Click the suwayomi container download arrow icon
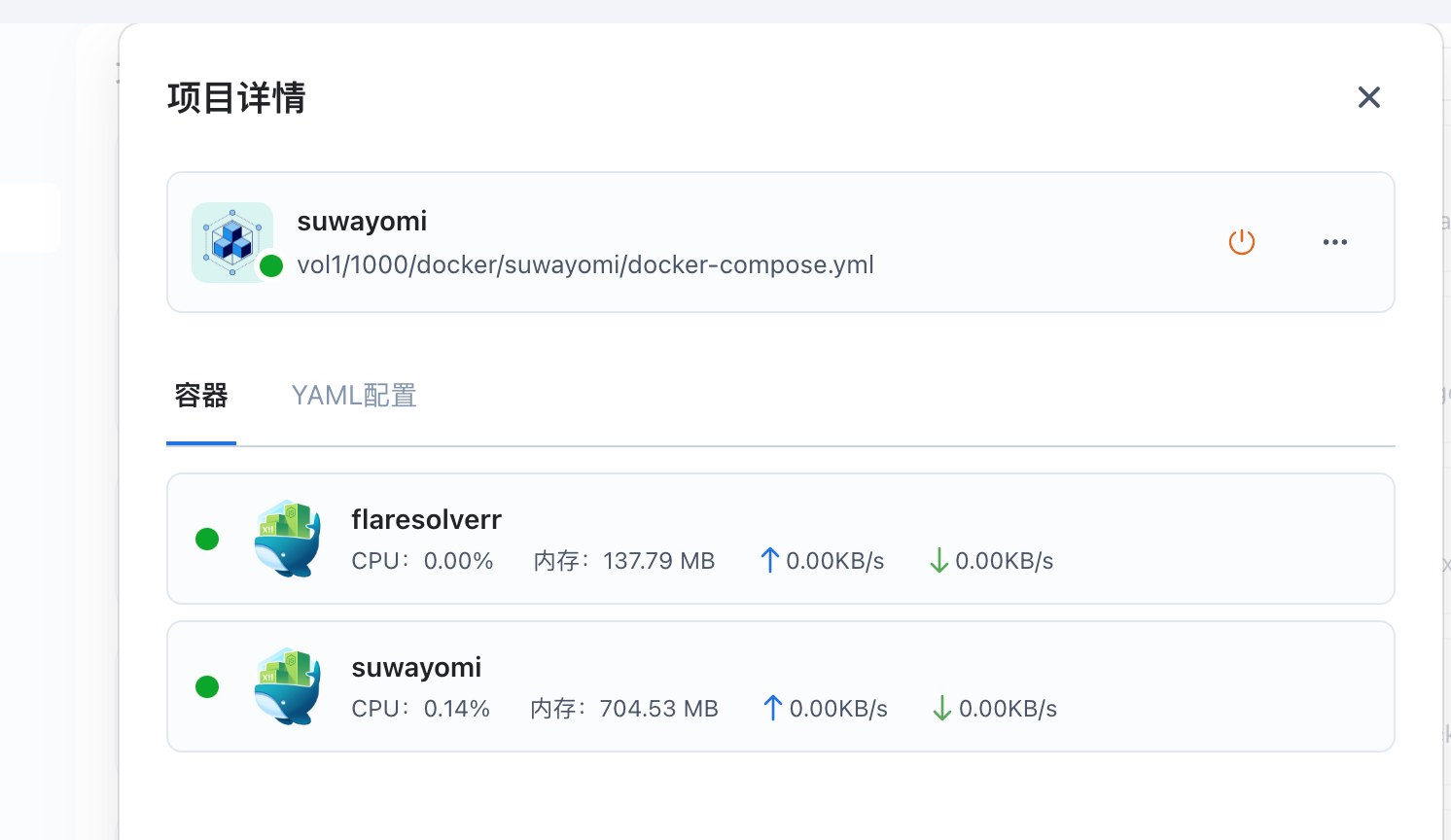Screen dimensions: 1451x840 (x=941, y=708)
